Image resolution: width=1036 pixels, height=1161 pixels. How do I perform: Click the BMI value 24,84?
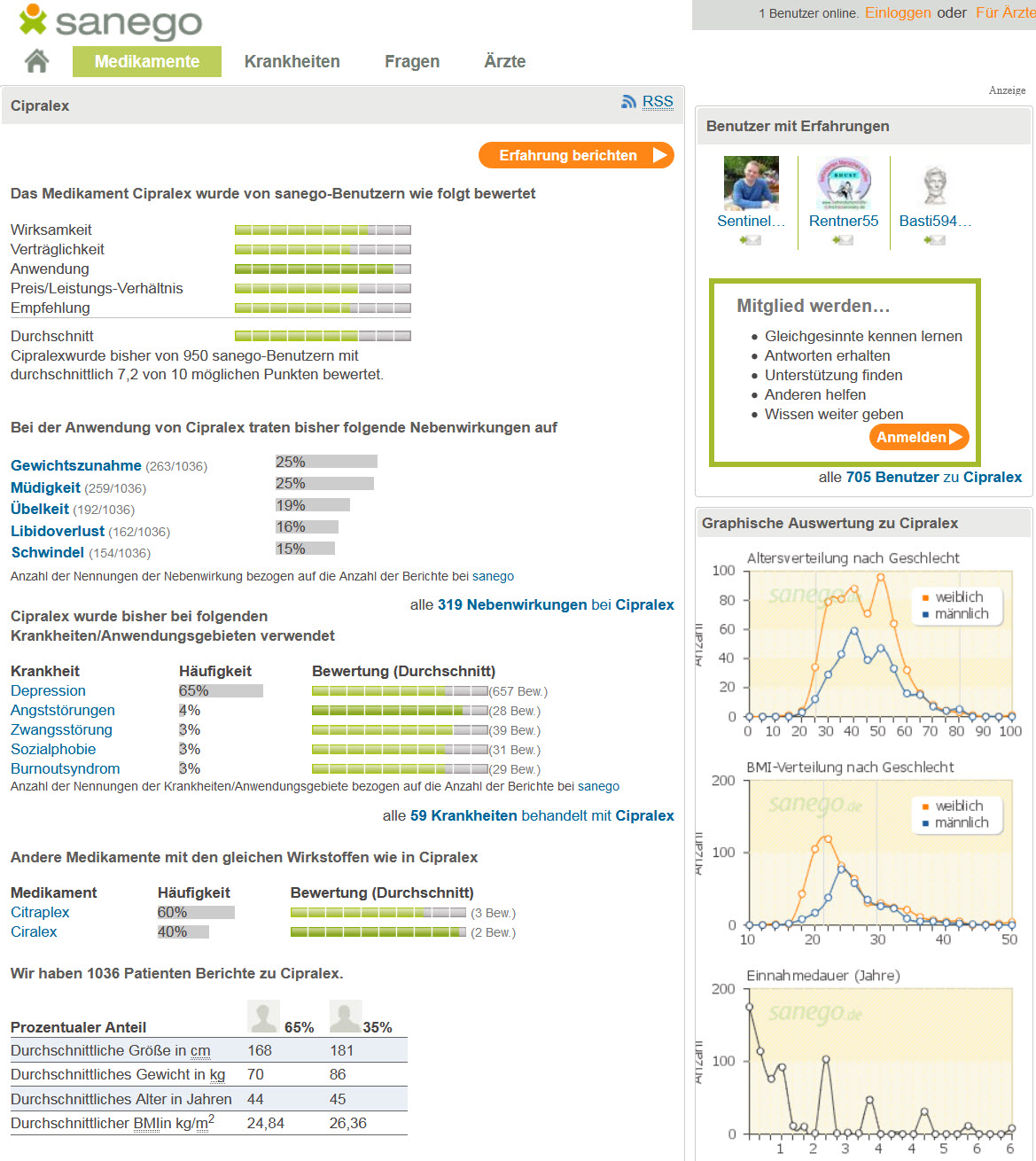pos(266,1123)
